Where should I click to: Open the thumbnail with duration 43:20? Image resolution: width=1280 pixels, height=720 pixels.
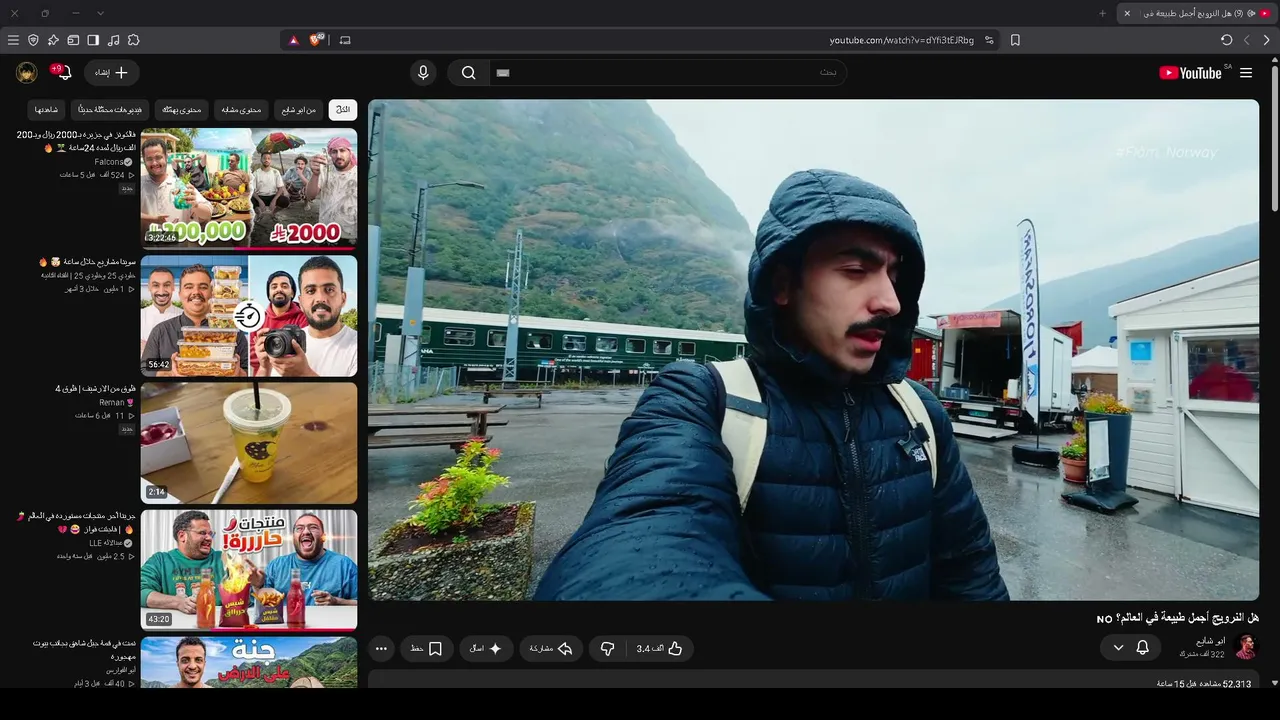pyautogui.click(x=249, y=571)
